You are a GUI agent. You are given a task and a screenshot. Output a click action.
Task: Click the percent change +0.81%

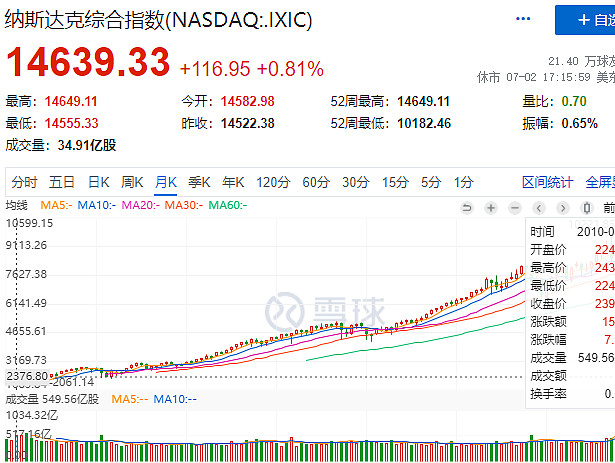click(x=291, y=69)
